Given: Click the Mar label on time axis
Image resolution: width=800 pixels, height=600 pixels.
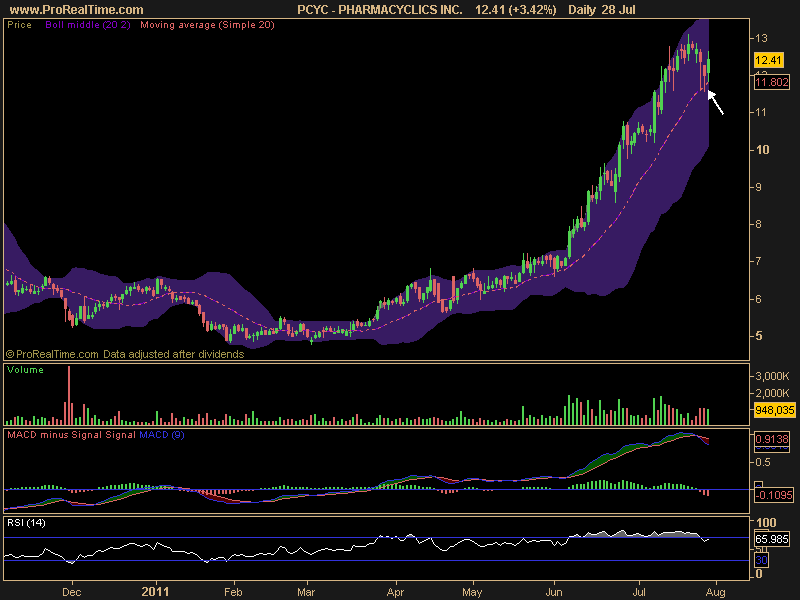Looking at the screenshot, I should click(306, 592).
